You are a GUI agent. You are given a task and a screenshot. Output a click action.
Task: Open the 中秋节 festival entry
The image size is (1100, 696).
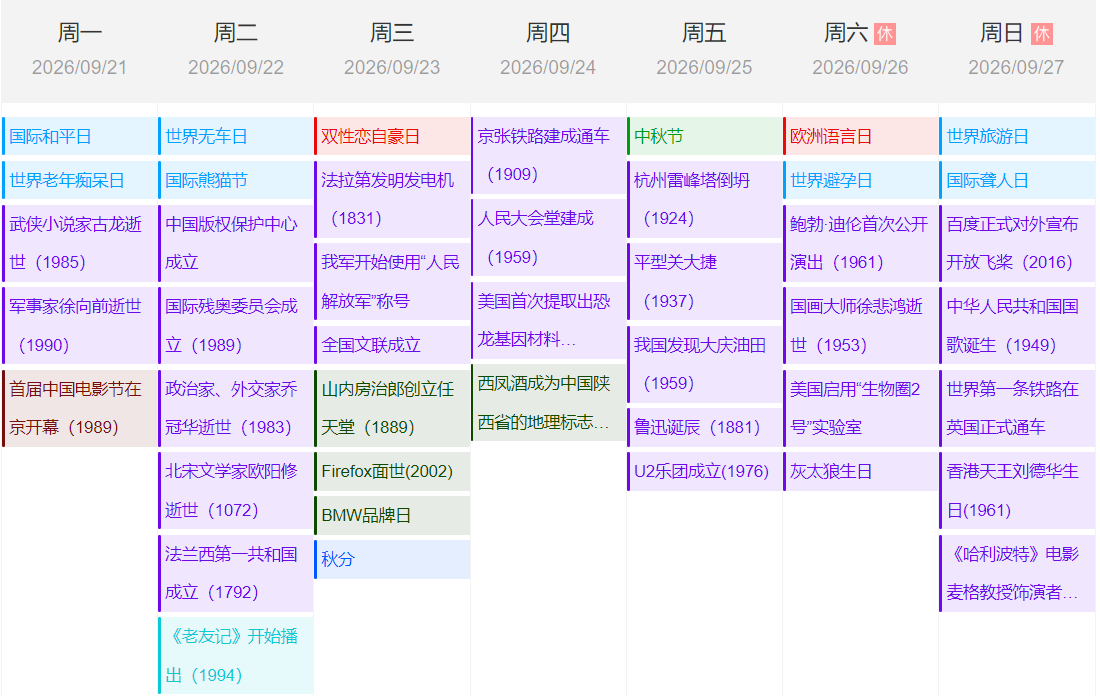click(x=659, y=136)
